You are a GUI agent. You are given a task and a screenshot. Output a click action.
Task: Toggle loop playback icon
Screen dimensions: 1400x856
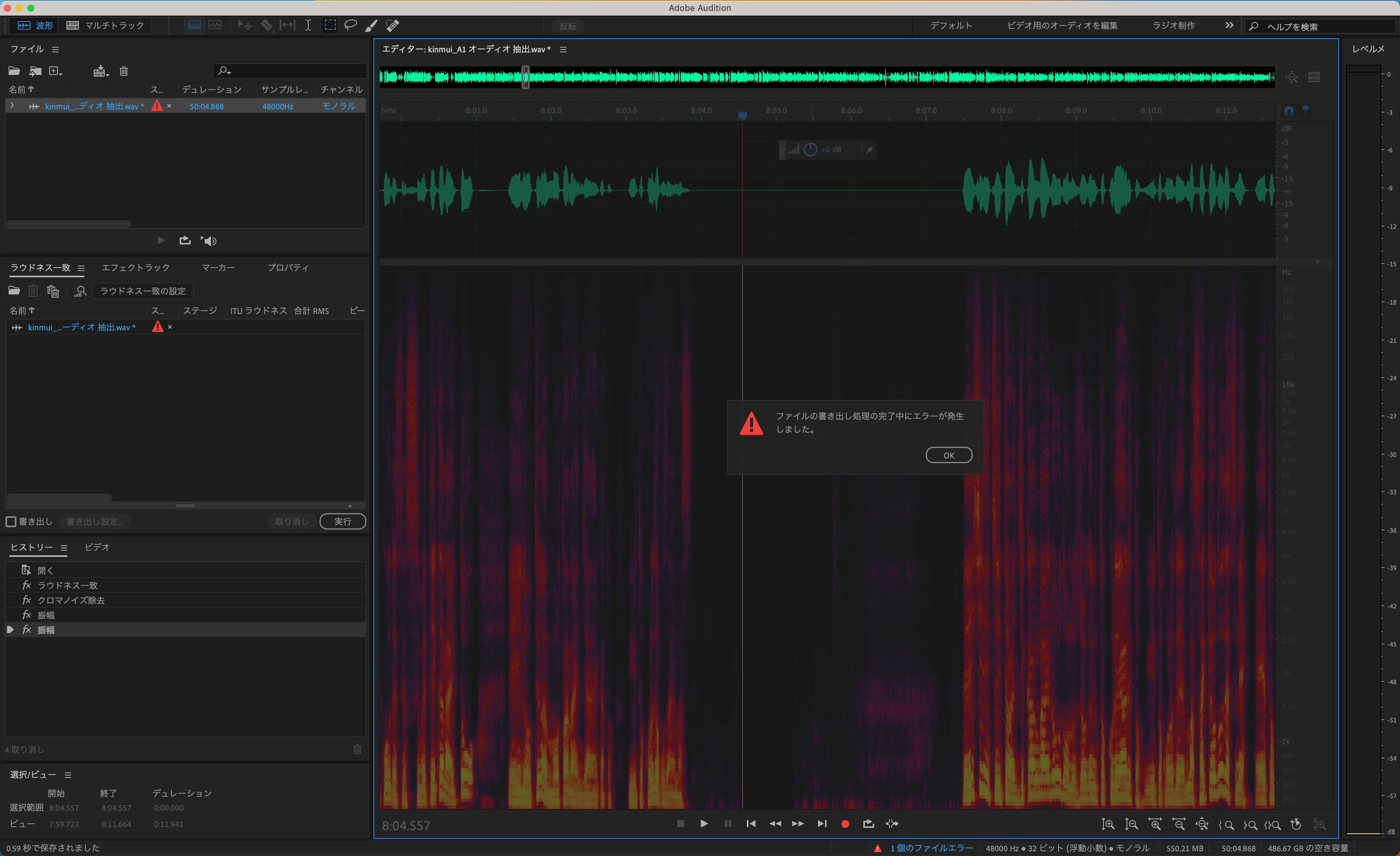[868, 824]
